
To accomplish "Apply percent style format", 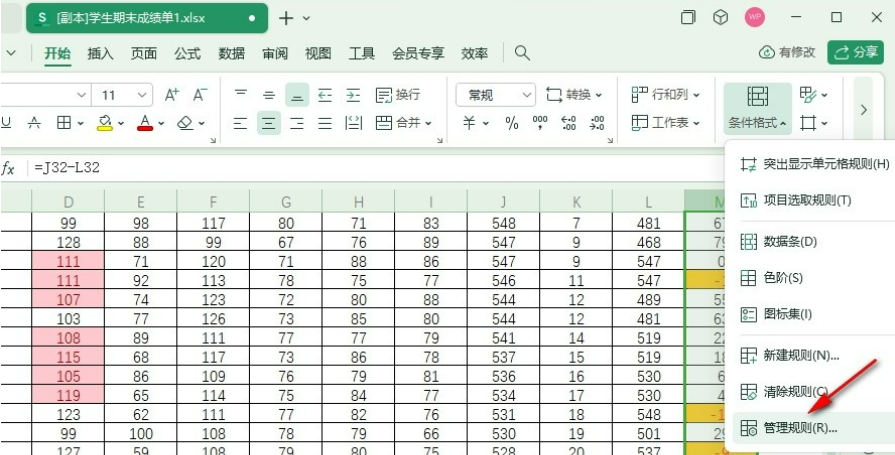I will click(x=512, y=123).
